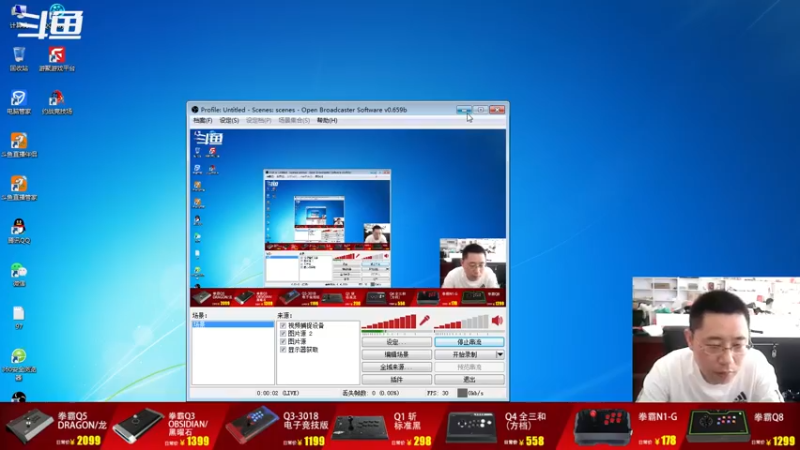Screen dimensions: 800x450
Task: Click the 设定... settings button
Action: point(396,342)
